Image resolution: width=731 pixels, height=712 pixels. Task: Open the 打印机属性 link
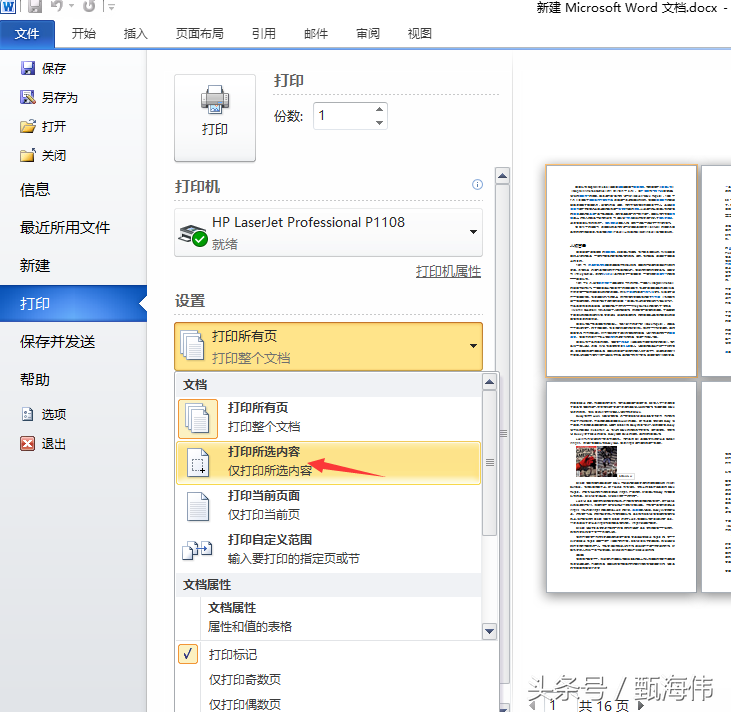pyautogui.click(x=448, y=271)
